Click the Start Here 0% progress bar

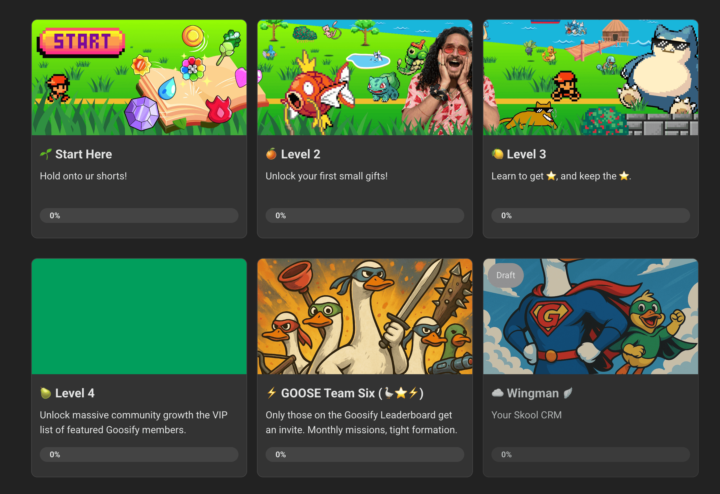tap(139, 215)
